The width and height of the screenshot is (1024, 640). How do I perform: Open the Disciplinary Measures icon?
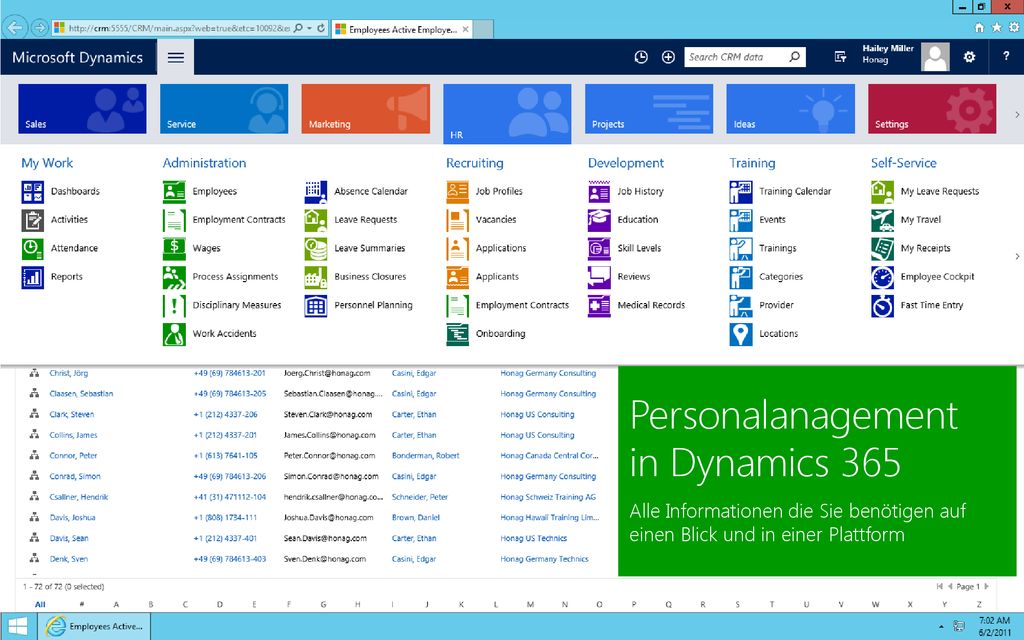pyautogui.click(x=174, y=305)
